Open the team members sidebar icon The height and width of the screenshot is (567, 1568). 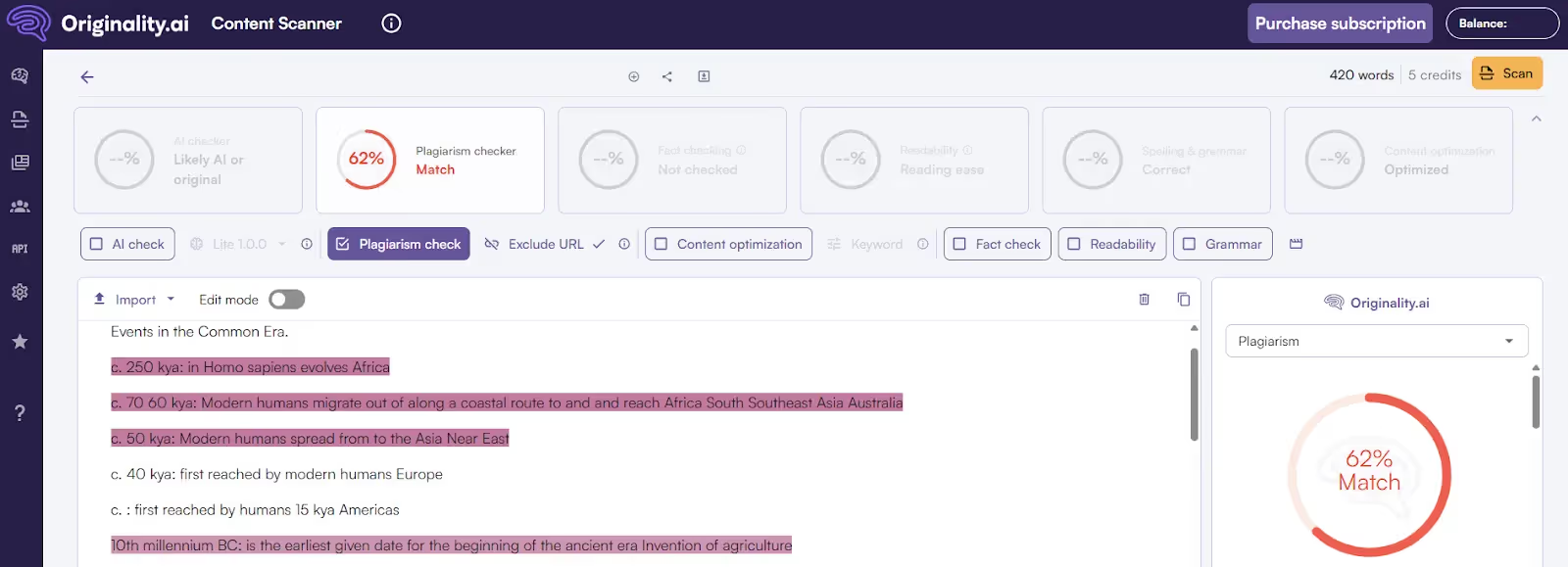click(20, 207)
